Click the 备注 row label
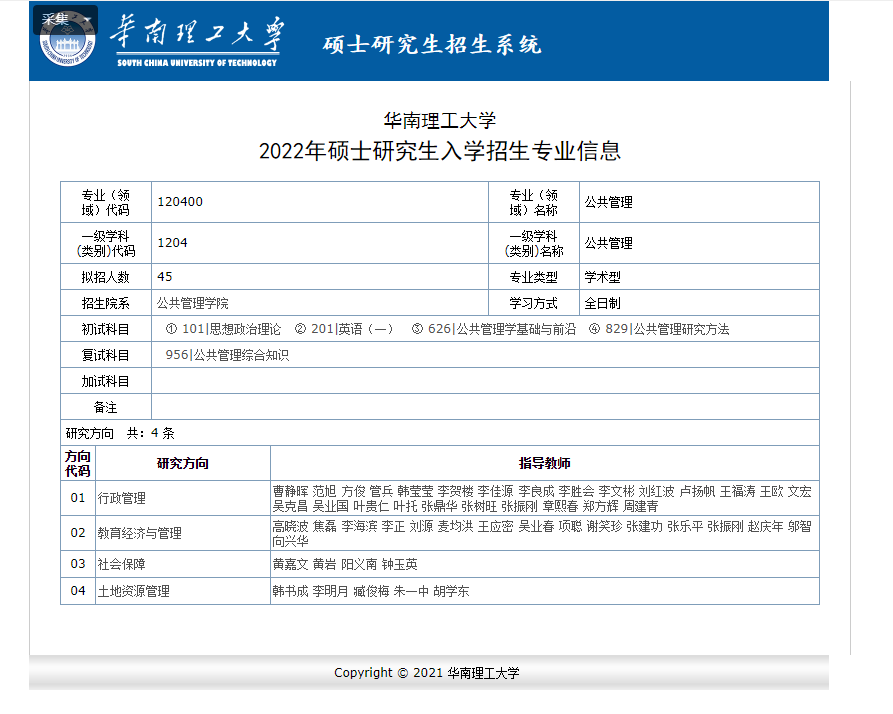This screenshot has width=893, height=714. [105, 408]
